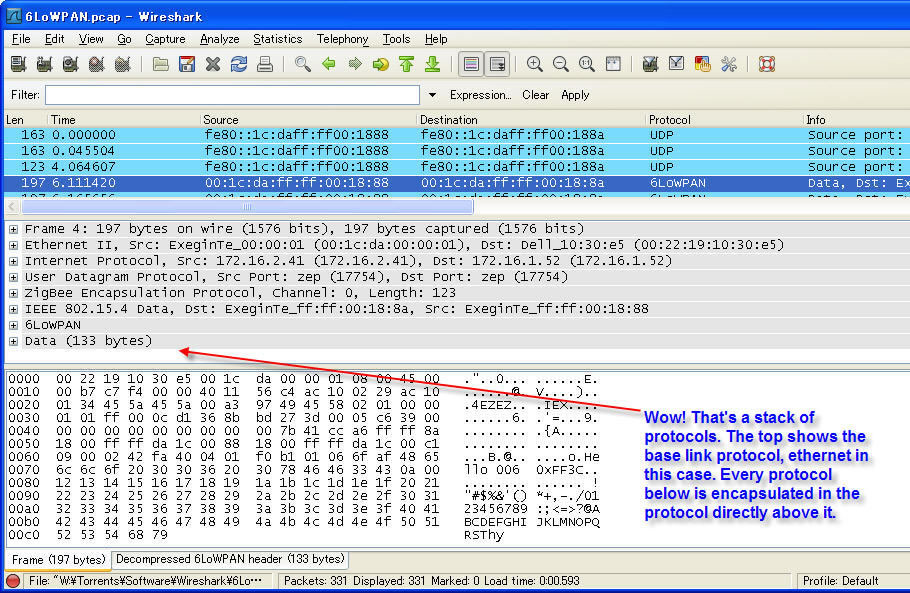Image resolution: width=910 pixels, height=593 pixels.
Task: Expand the Frame 4 tree node
Action: click(x=13, y=229)
